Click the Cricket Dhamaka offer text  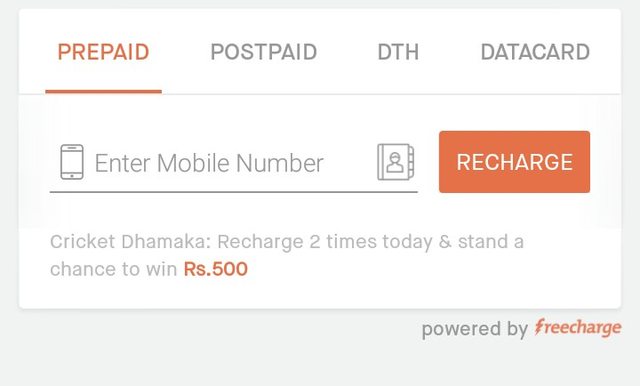click(287, 255)
